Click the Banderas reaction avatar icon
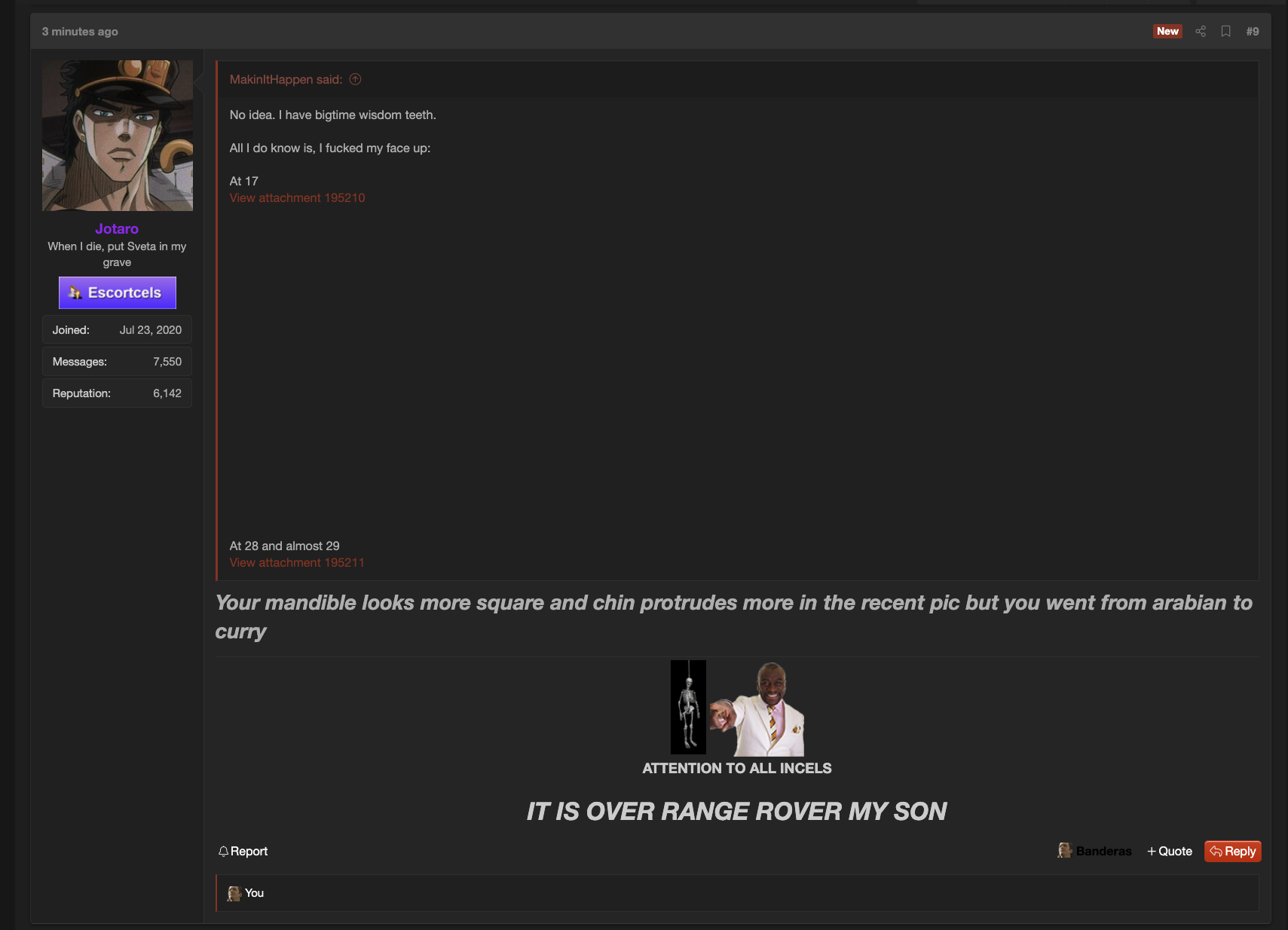 [x=1065, y=850]
